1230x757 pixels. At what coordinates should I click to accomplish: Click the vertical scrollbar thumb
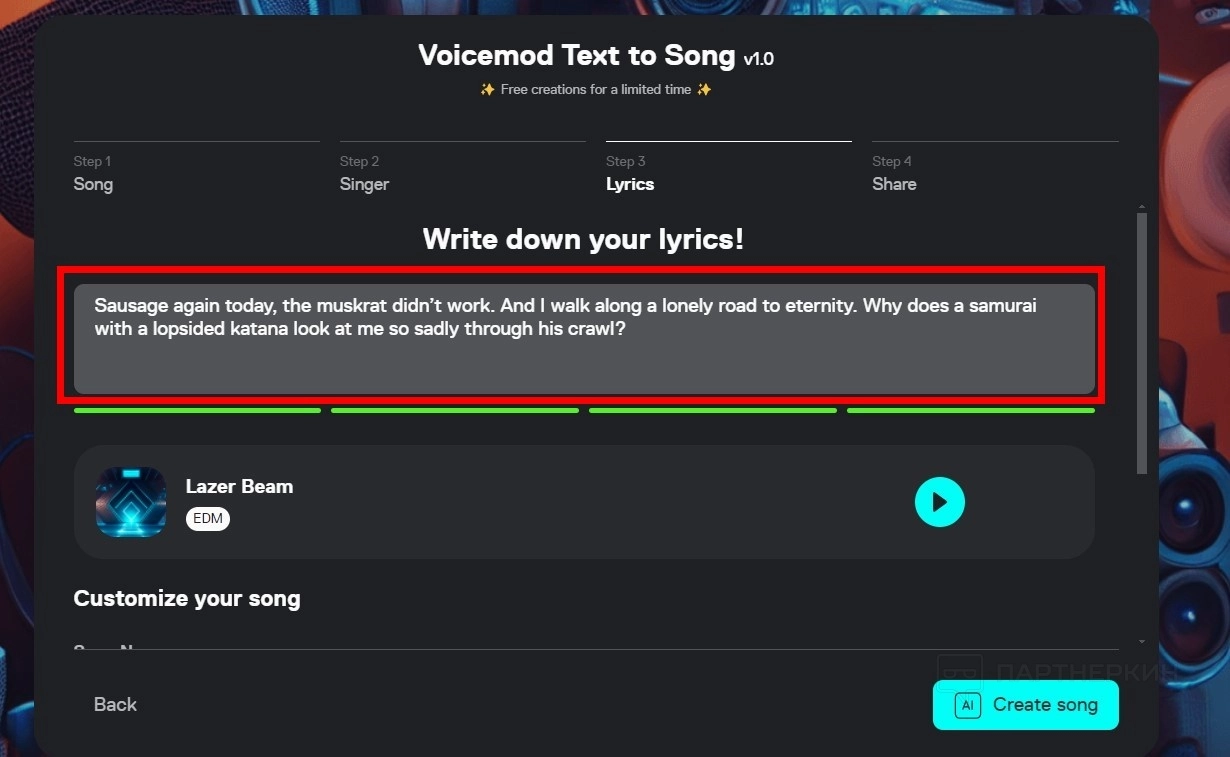click(1142, 342)
